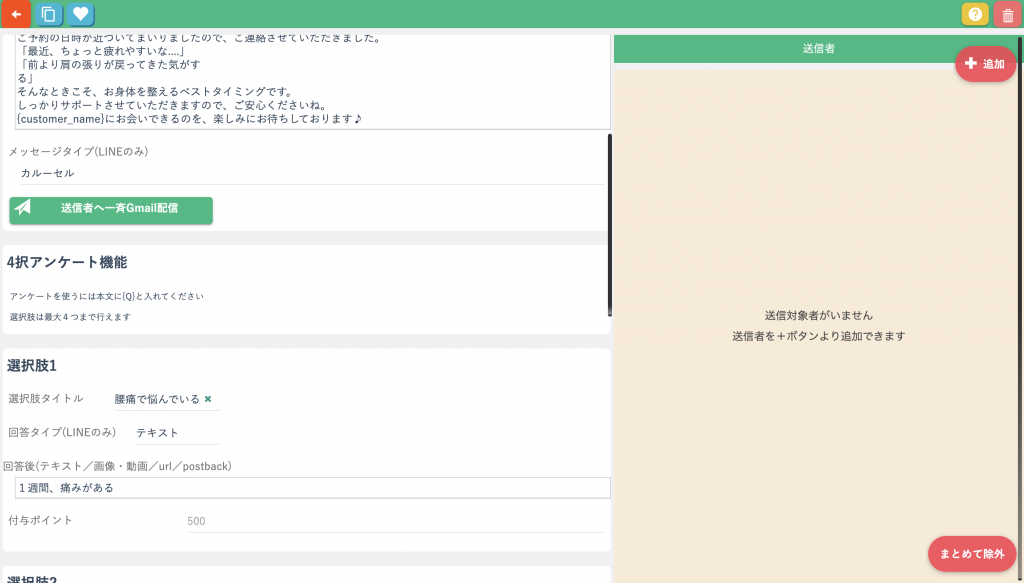Click into the message body text area
1024x583 pixels.
tap(310, 85)
